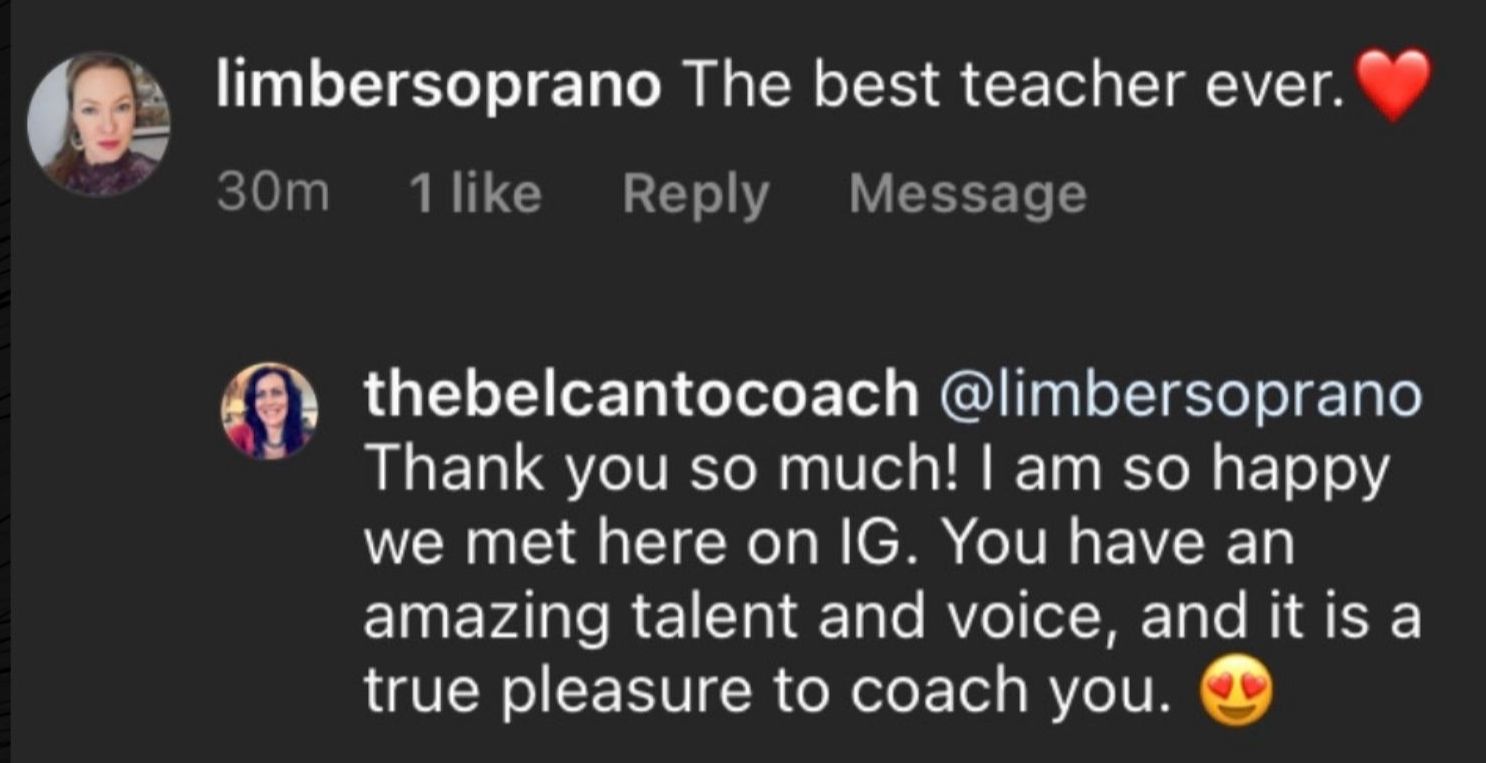Open limbersoprano's profile picture

coord(98,124)
